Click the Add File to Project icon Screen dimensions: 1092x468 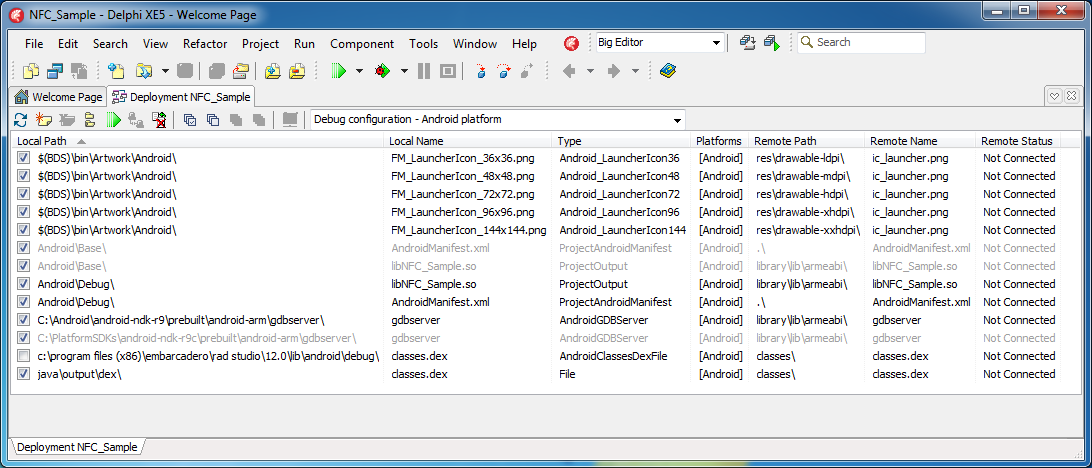tap(273, 71)
